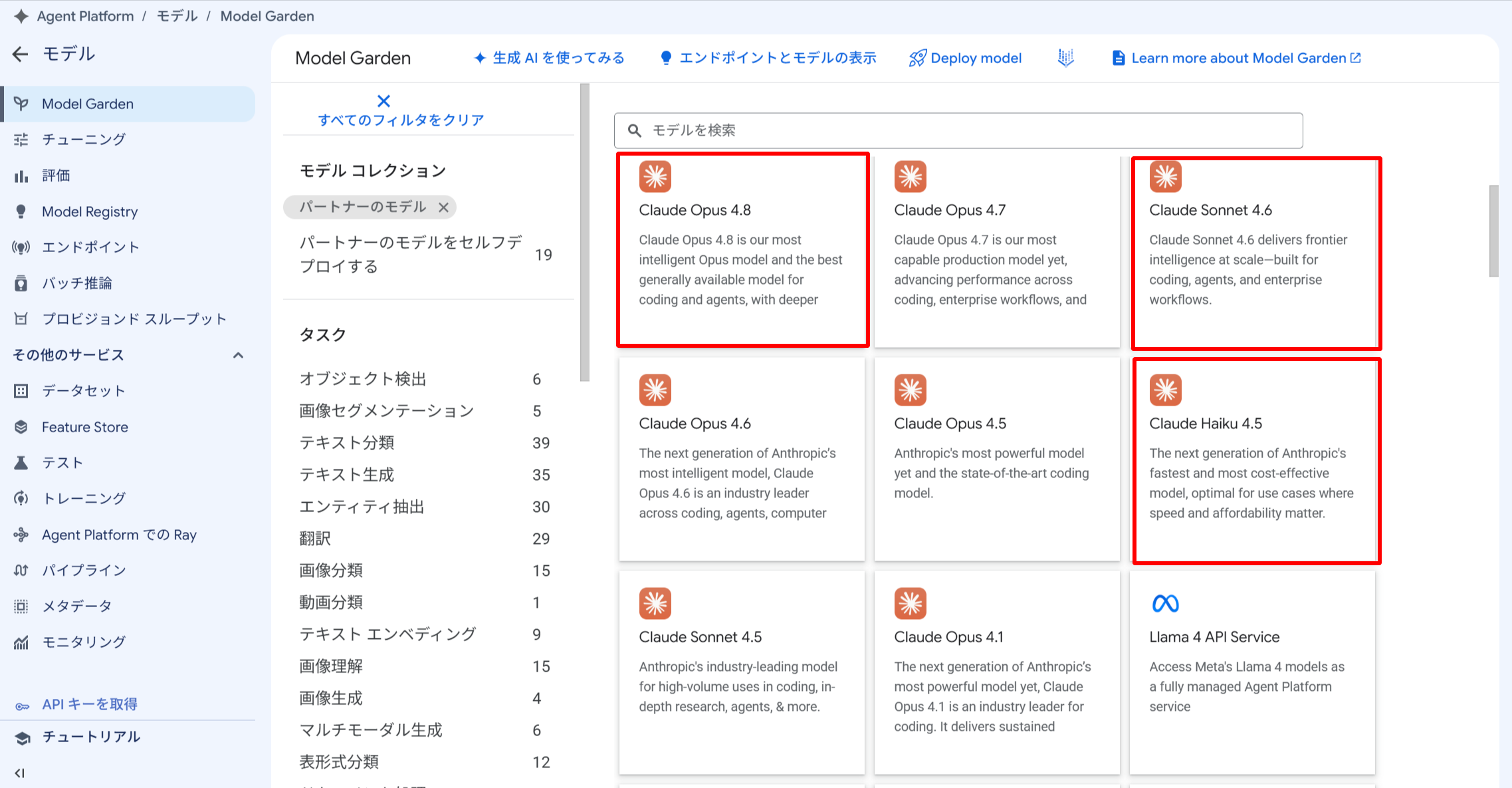1512x788 pixels.
Task: Click the X icon above すべてのフィルタをクリア
Action: click(x=383, y=101)
